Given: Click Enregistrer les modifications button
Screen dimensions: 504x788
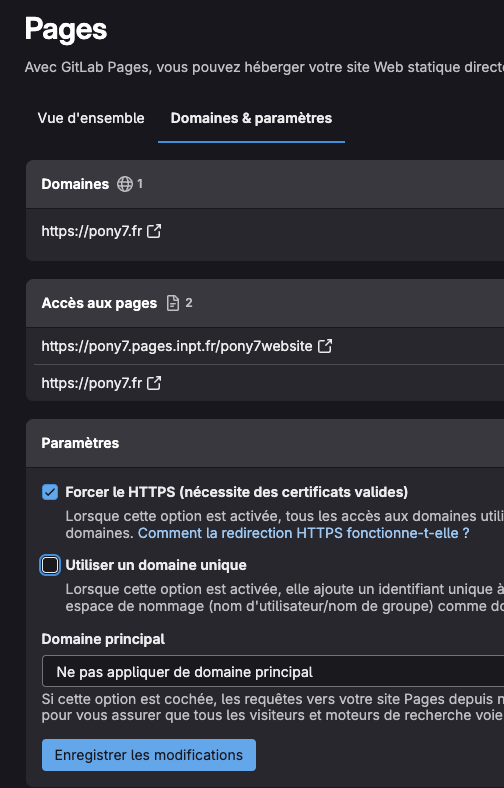Looking at the screenshot, I should [149, 755].
